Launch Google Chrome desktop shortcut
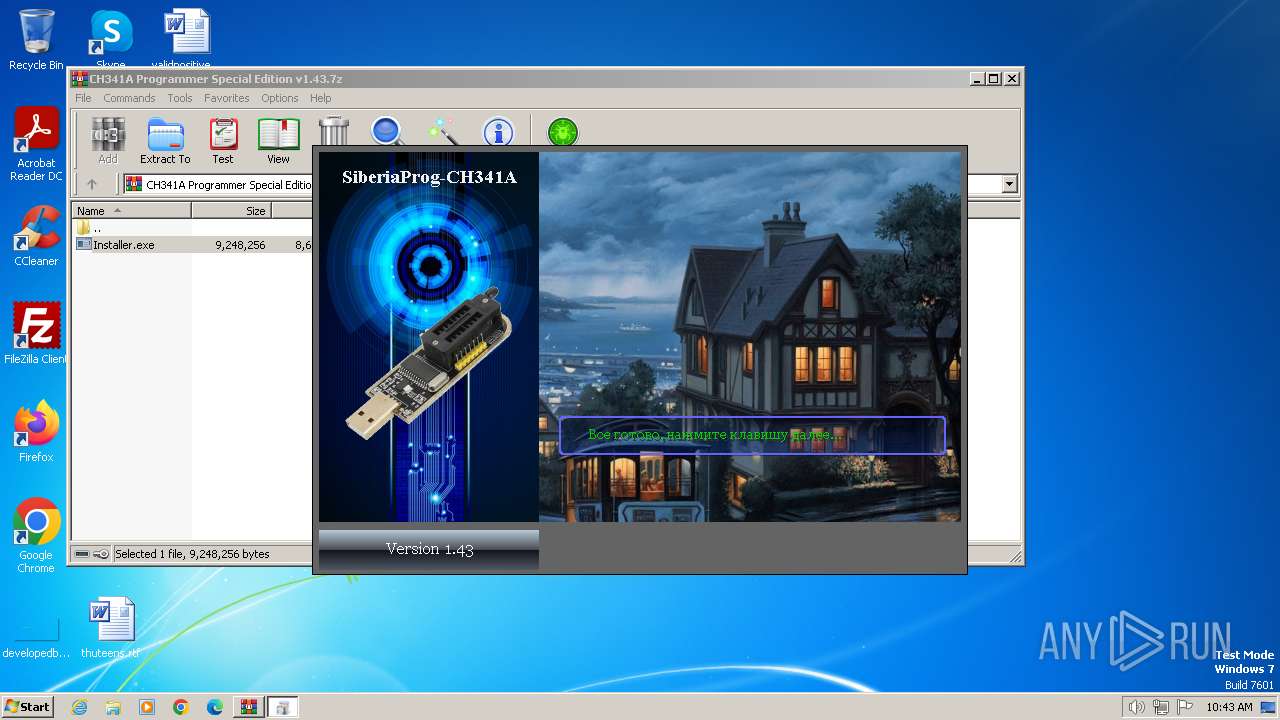The image size is (1280, 720). coord(36,536)
